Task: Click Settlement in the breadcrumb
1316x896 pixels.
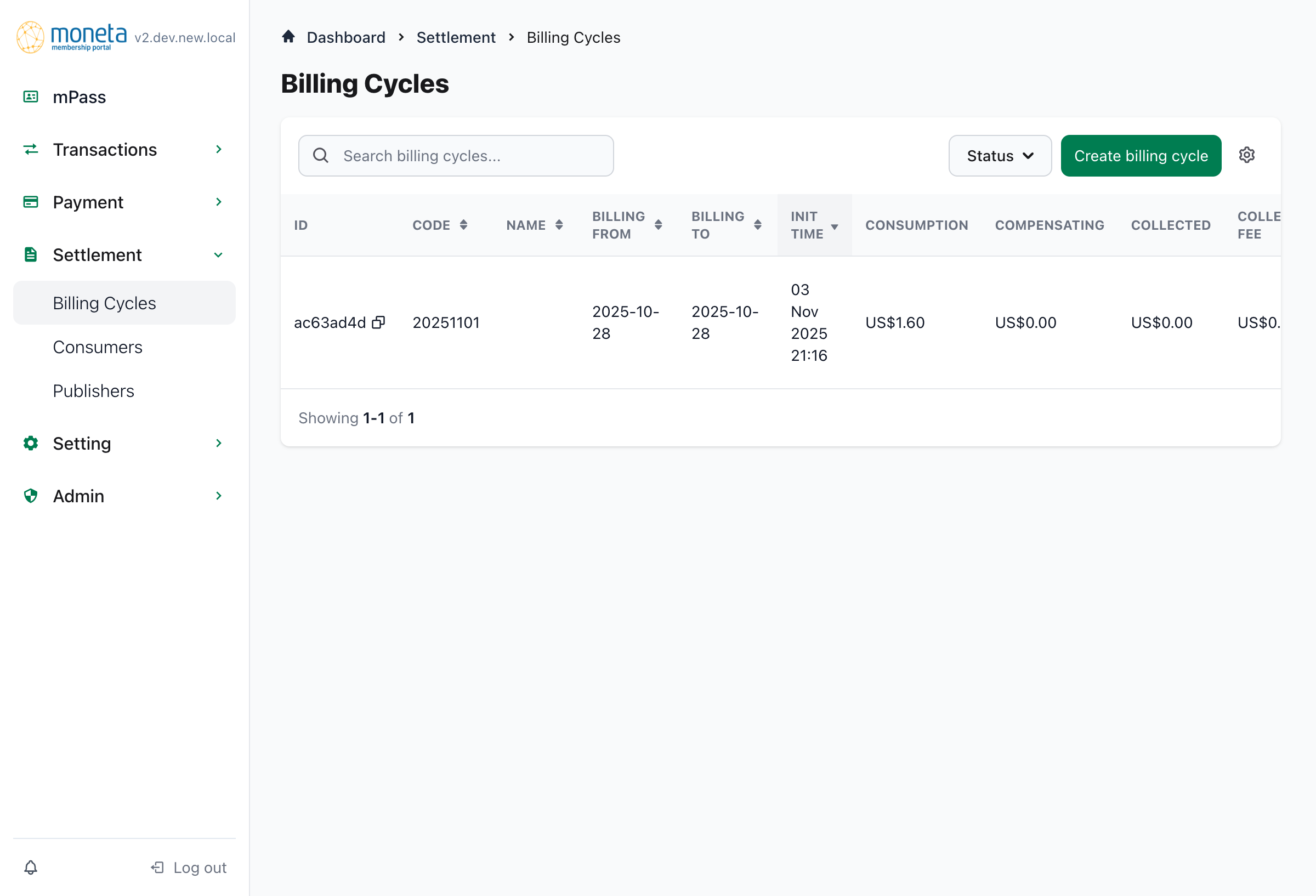Action: tap(455, 37)
